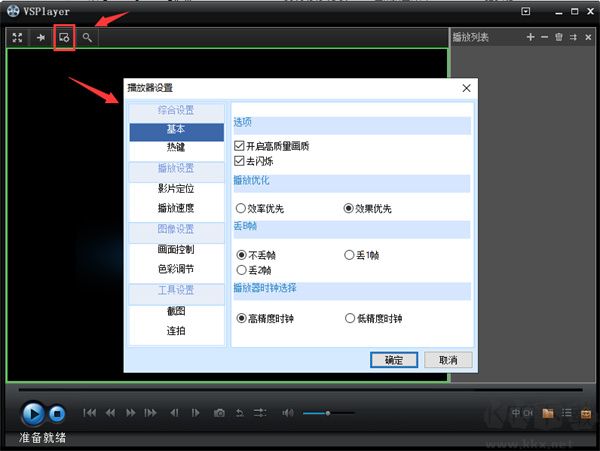Click the plus icon to add to playlist
Viewport: 600px width, 451px height.
[x=531, y=37]
